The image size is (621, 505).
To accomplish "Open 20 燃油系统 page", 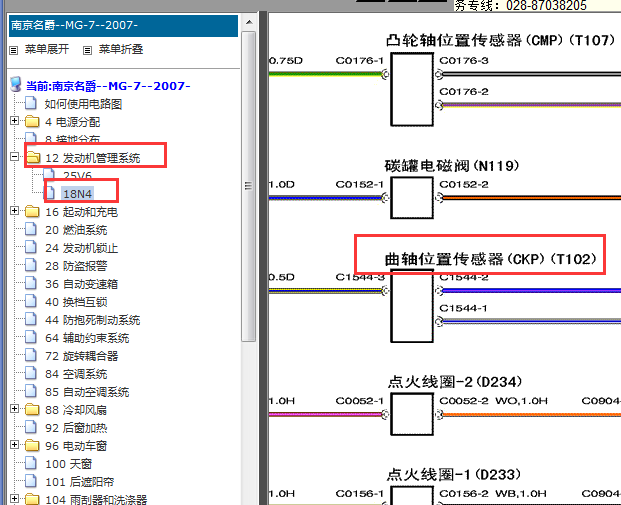I will click(x=76, y=230).
